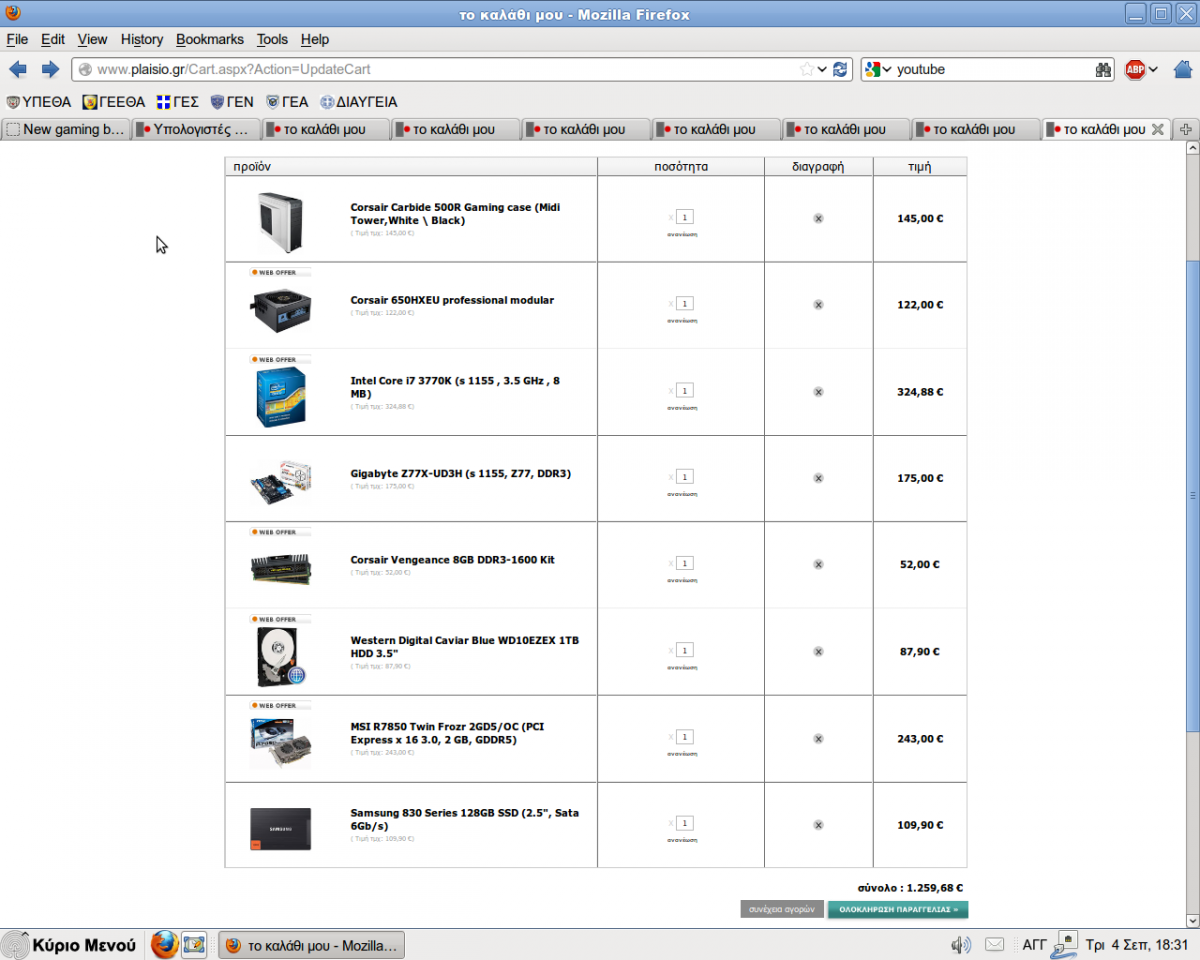Click the MSI R7850 graphics card thumbnail

coord(280,743)
